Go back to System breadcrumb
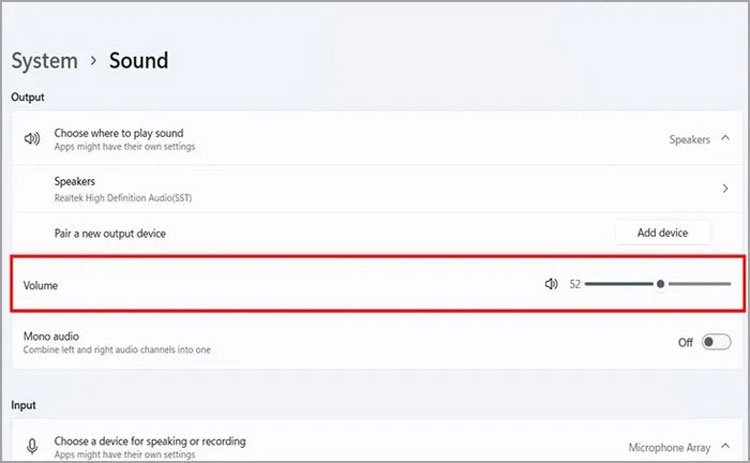Image resolution: width=750 pixels, height=463 pixels. click(x=44, y=61)
